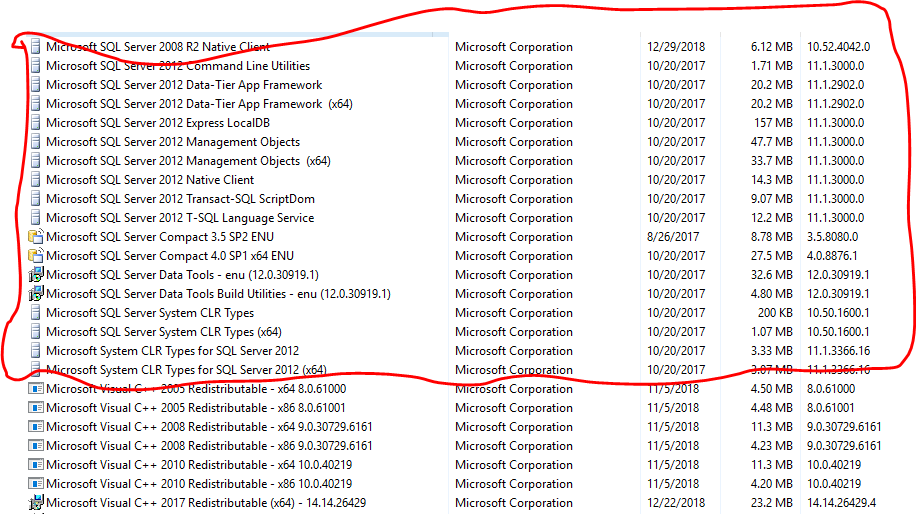Viewport: 916px width, 514px height.
Task: Click install date 8/26/2017
Action: (x=673, y=237)
